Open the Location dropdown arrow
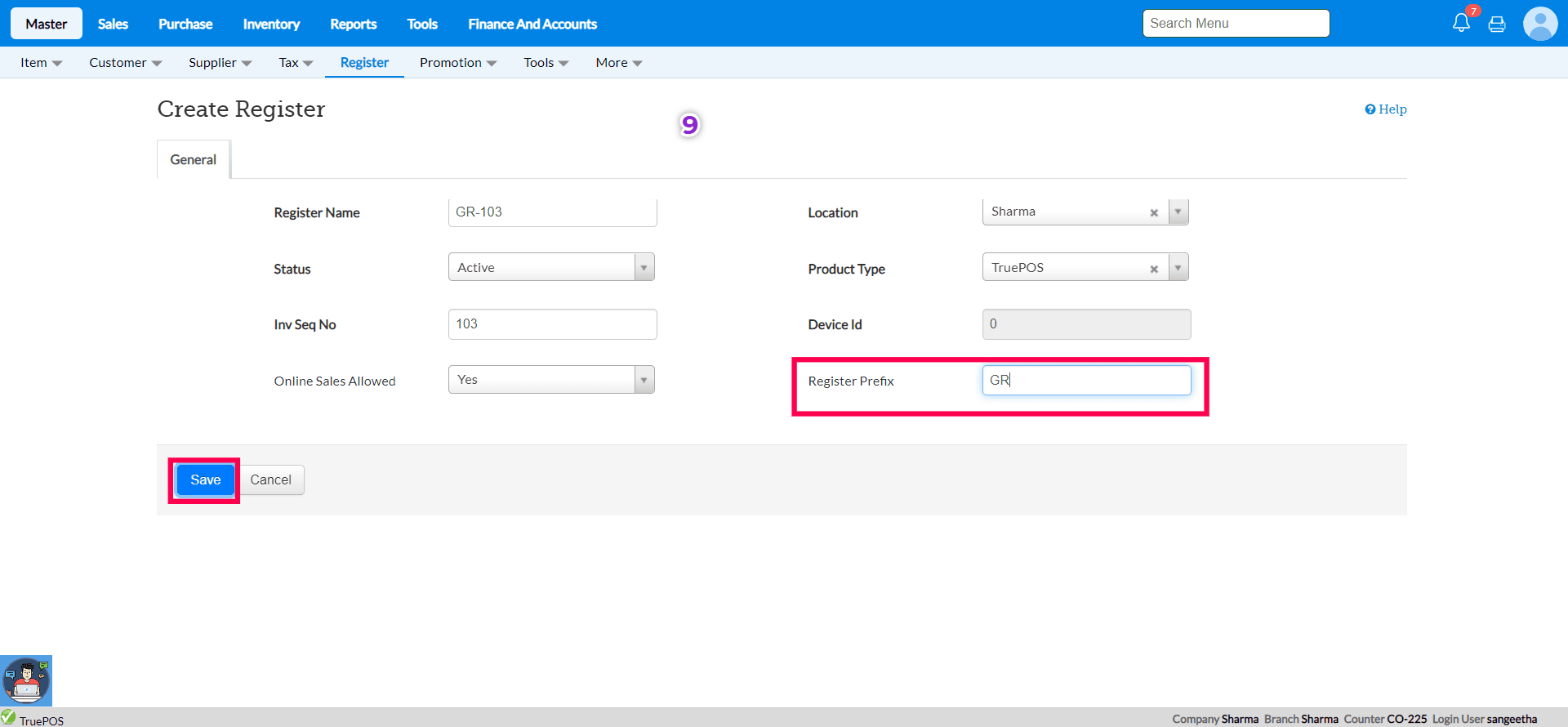1568x727 pixels. coord(1178,212)
